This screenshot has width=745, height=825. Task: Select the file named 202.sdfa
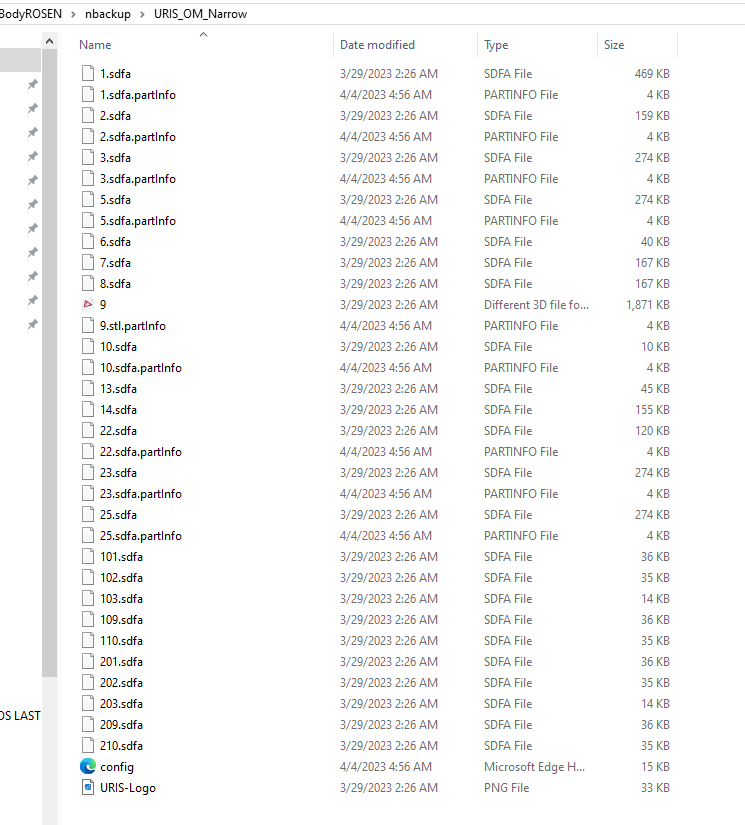click(122, 682)
